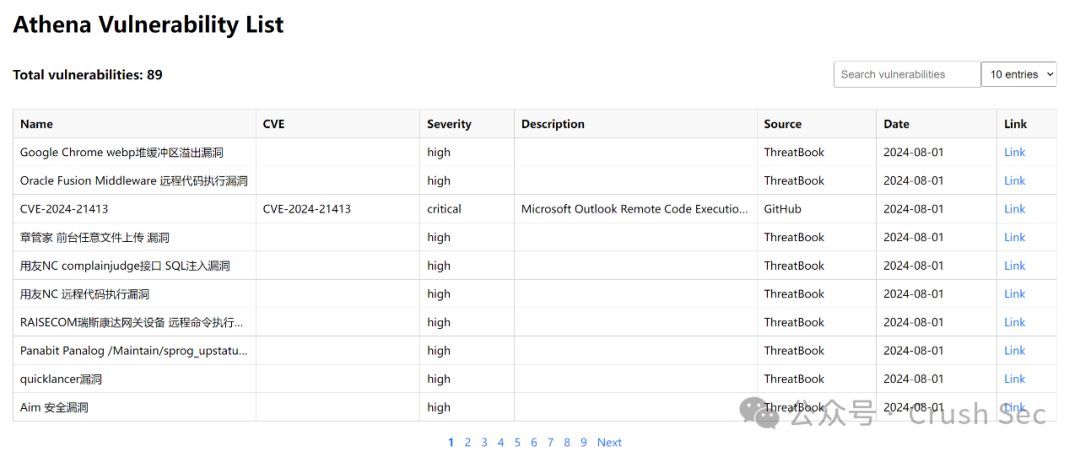The height and width of the screenshot is (457, 1080).
Task: Go to pagination page 4
Action: pyautogui.click(x=501, y=443)
